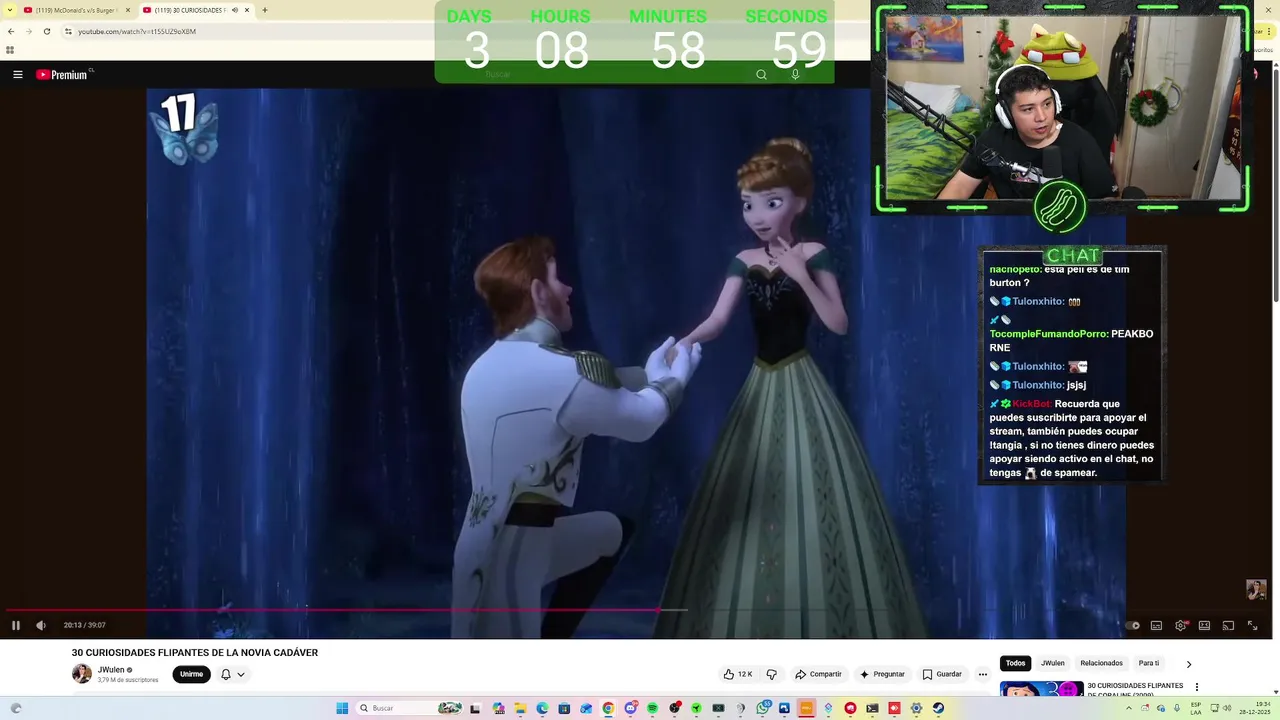Open the JWulen channel avatar
The image size is (1280, 720).
tap(82, 674)
